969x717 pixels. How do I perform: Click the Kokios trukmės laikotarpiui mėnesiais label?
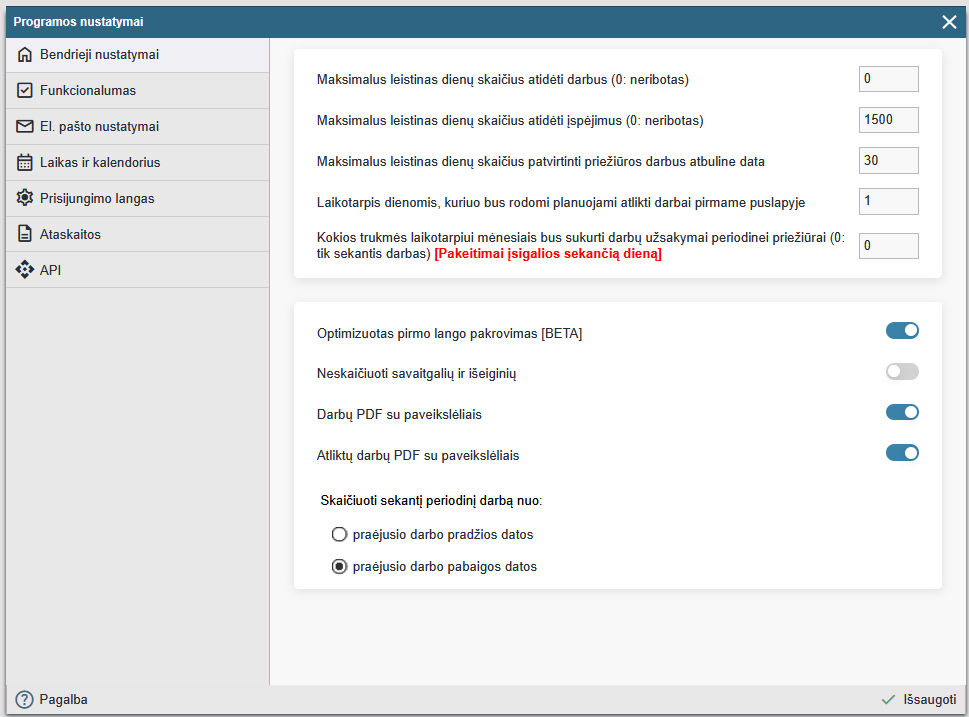click(x=581, y=245)
